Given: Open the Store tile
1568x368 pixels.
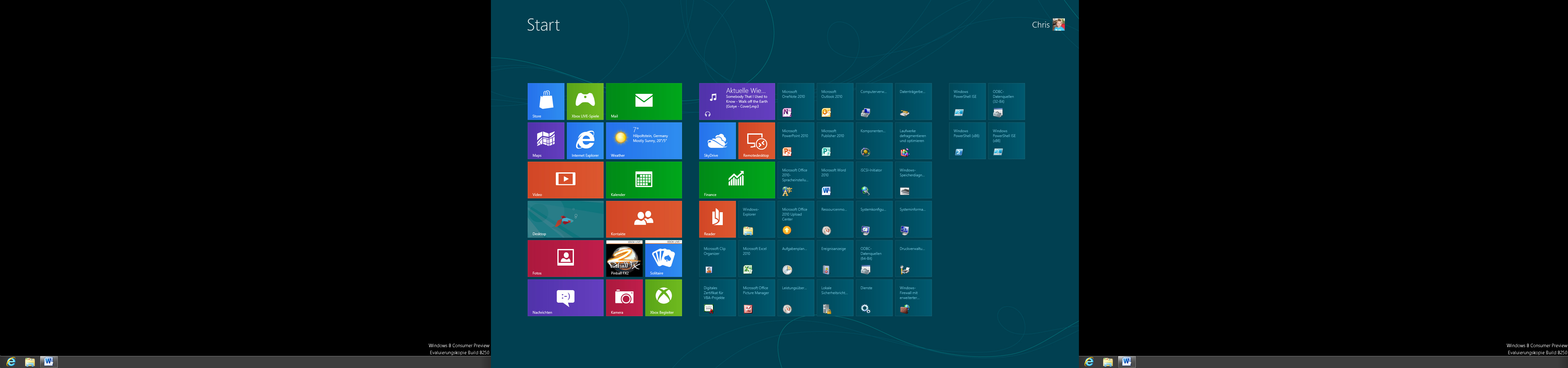Looking at the screenshot, I should tap(545, 101).
